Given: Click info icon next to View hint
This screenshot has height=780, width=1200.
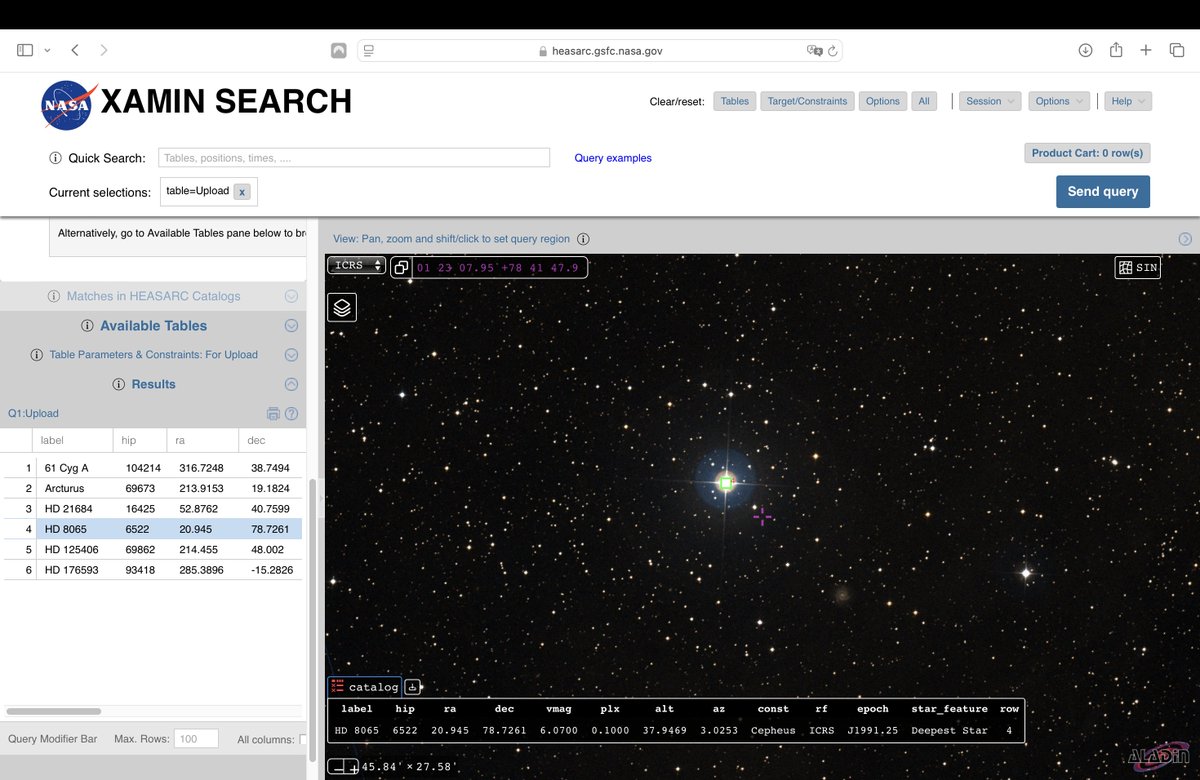Looking at the screenshot, I should (583, 239).
